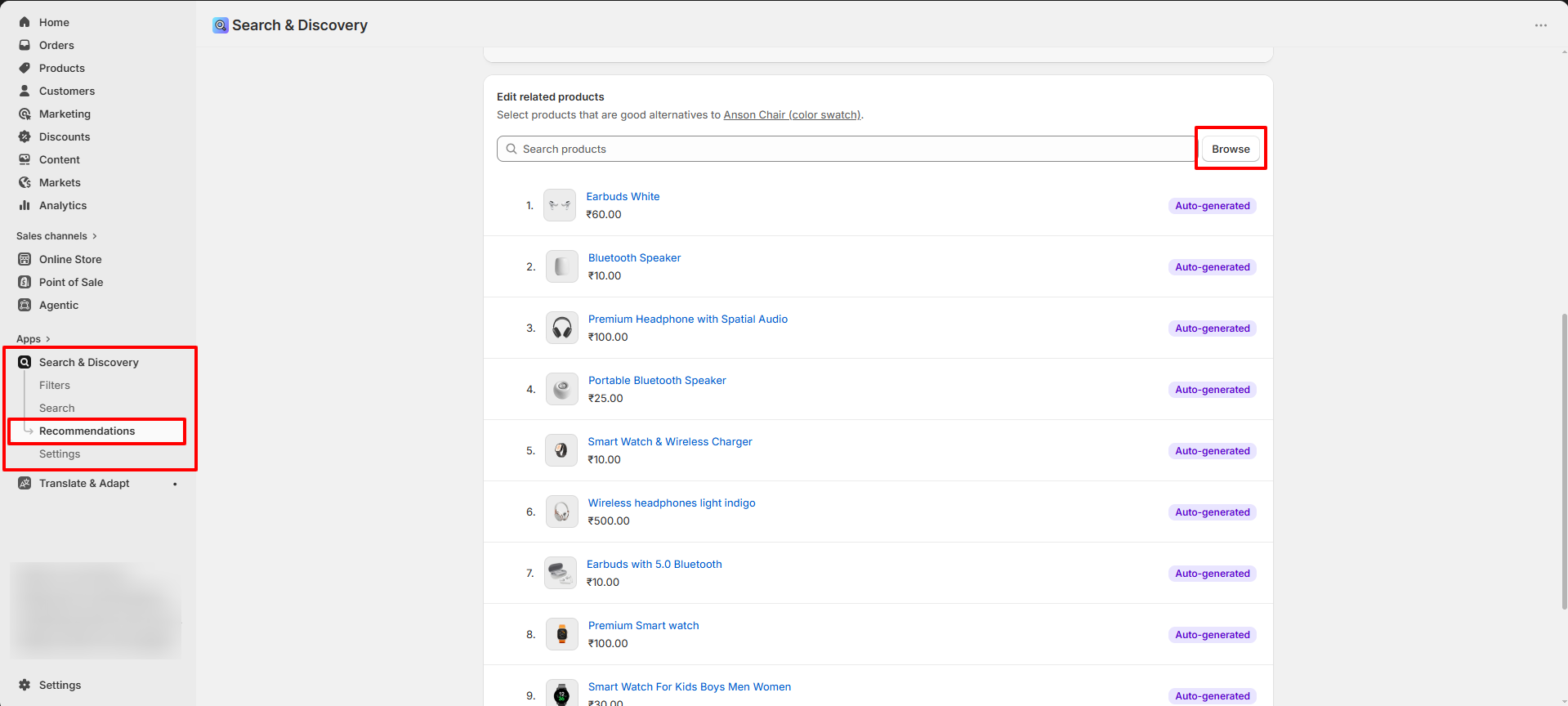Click the Search & Discovery sidebar app icon
This screenshot has width=1568, height=706.
(x=25, y=362)
